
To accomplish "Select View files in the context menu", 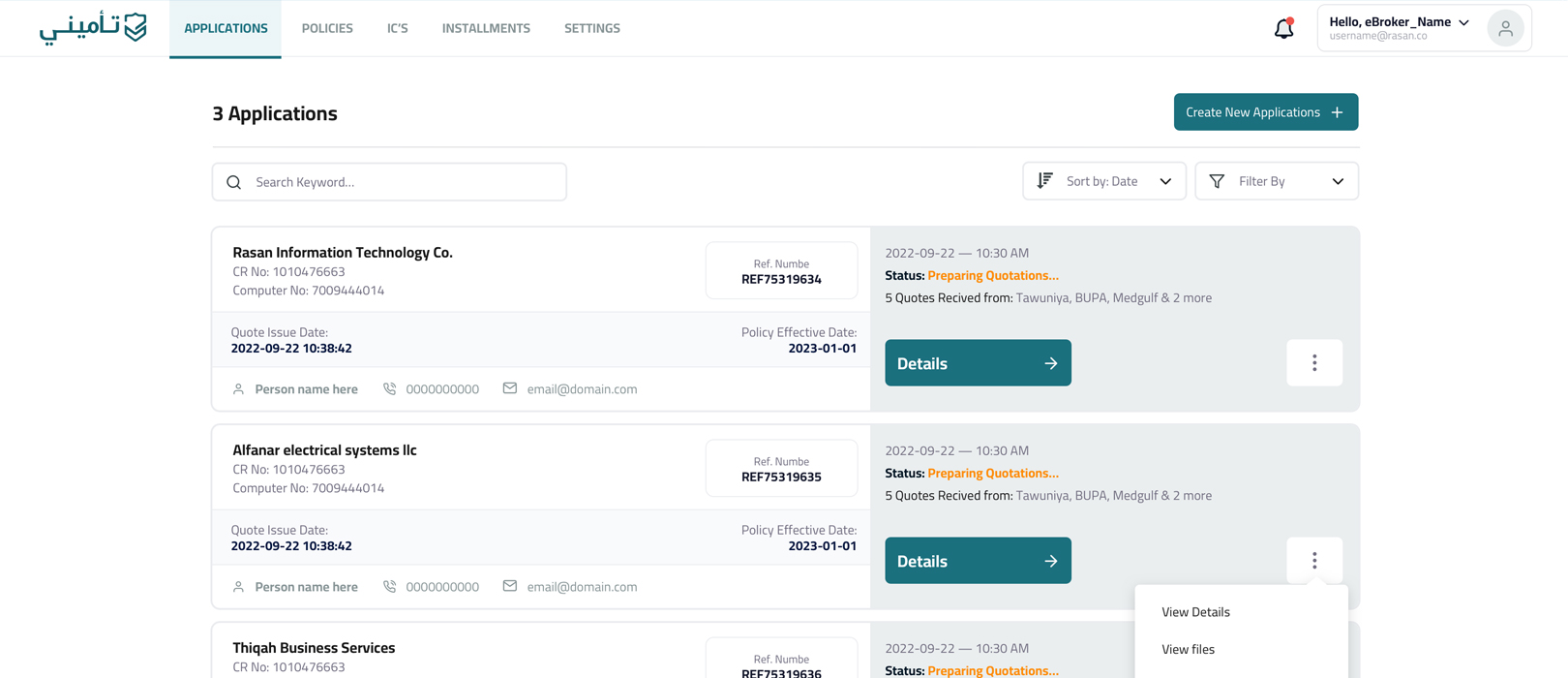I will click(x=1188, y=649).
